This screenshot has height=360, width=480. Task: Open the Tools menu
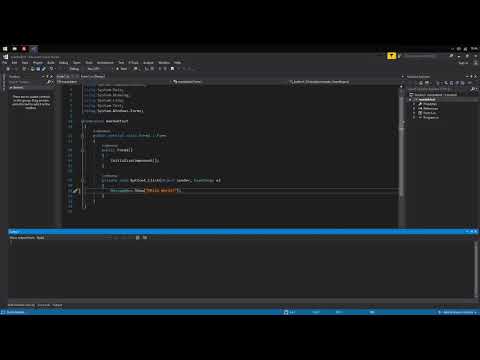point(89,63)
